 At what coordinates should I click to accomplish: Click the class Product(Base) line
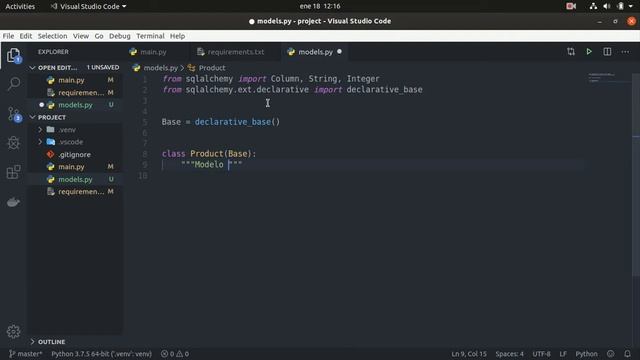(x=209, y=154)
